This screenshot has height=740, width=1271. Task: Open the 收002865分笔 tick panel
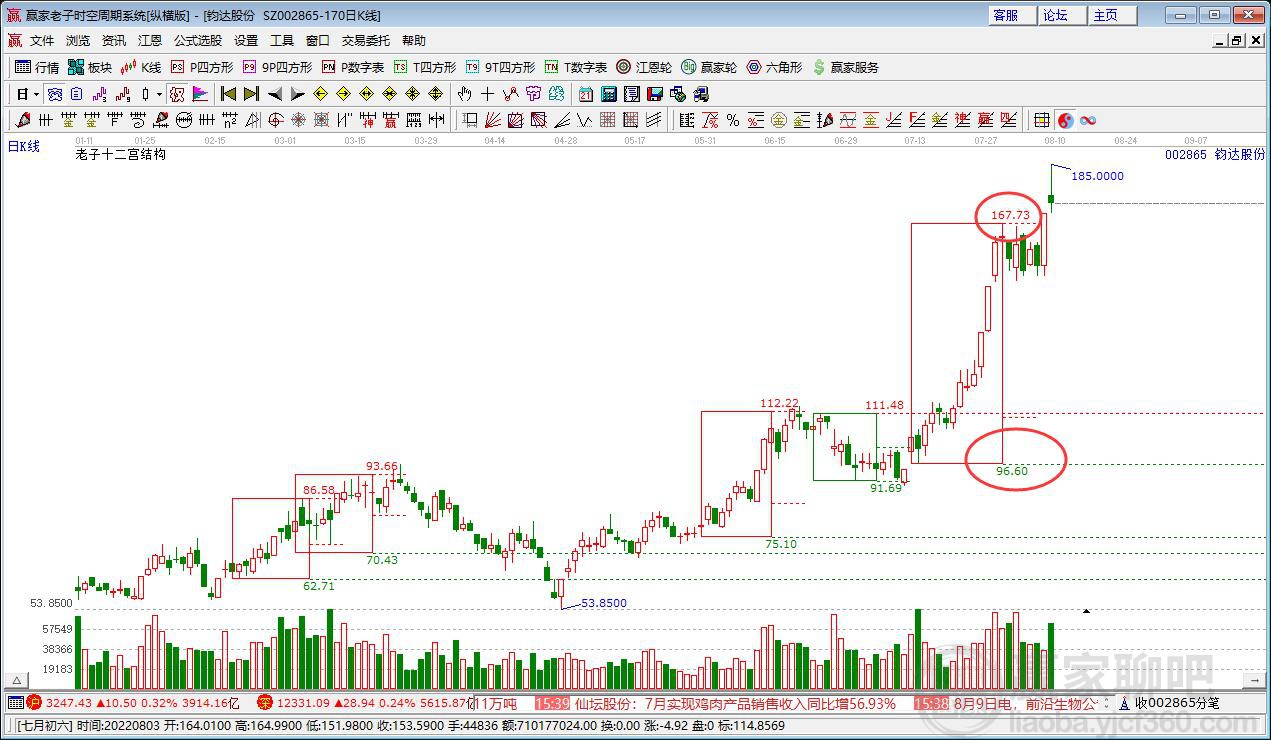coord(1177,703)
